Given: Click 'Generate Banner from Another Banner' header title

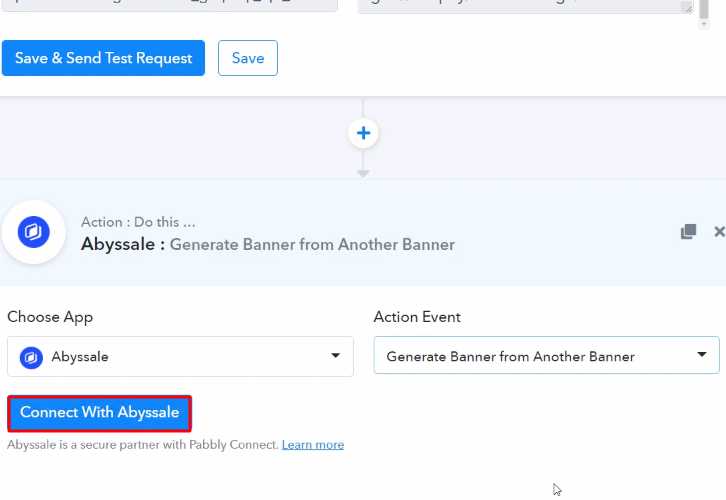Looking at the screenshot, I should click(312, 244).
